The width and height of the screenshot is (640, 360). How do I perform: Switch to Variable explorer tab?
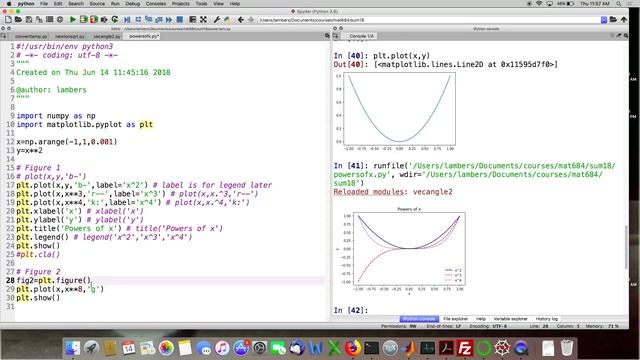pyautogui.click(x=511, y=319)
